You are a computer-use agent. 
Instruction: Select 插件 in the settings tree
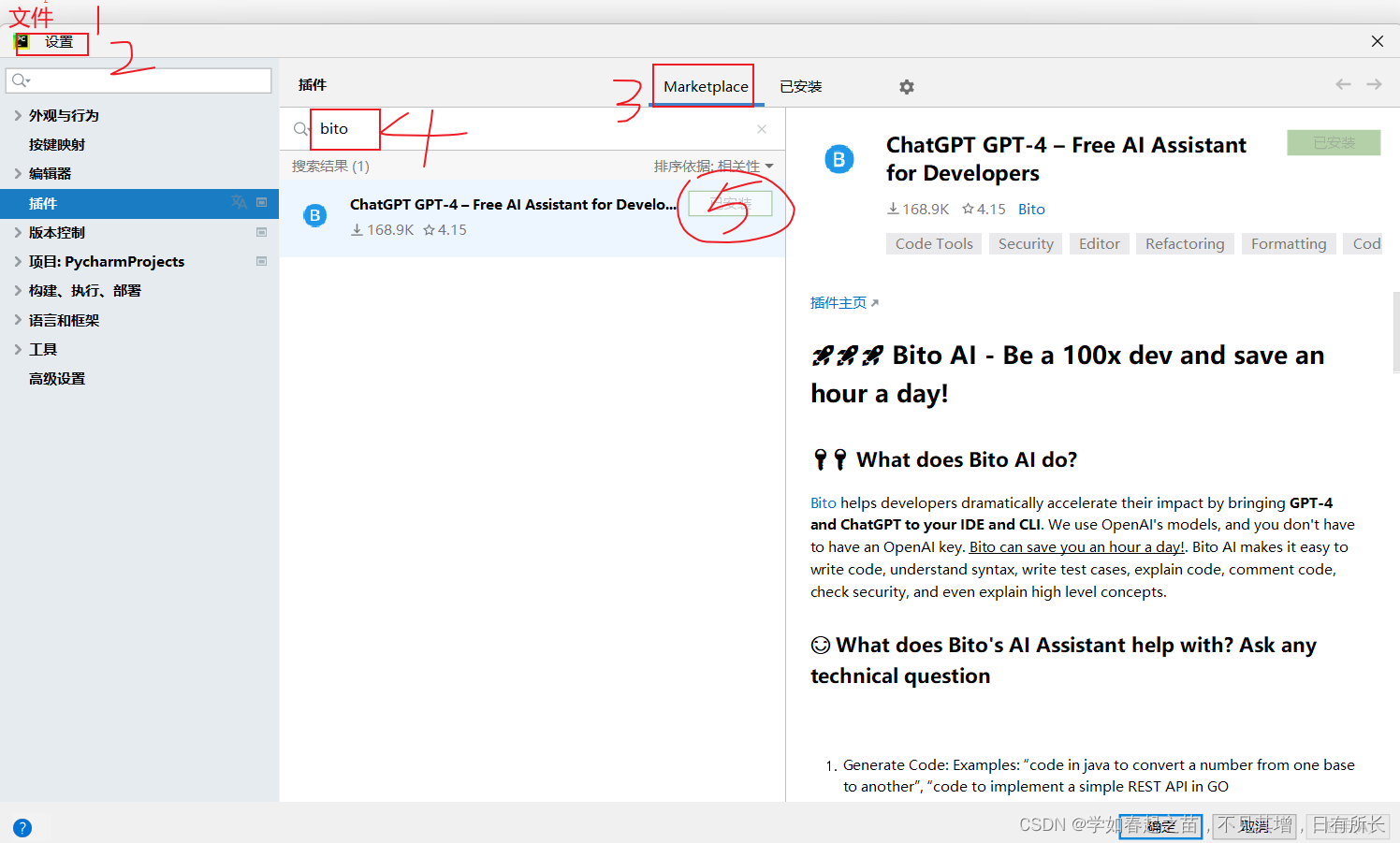pyautogui.click(x=139, y=203)
